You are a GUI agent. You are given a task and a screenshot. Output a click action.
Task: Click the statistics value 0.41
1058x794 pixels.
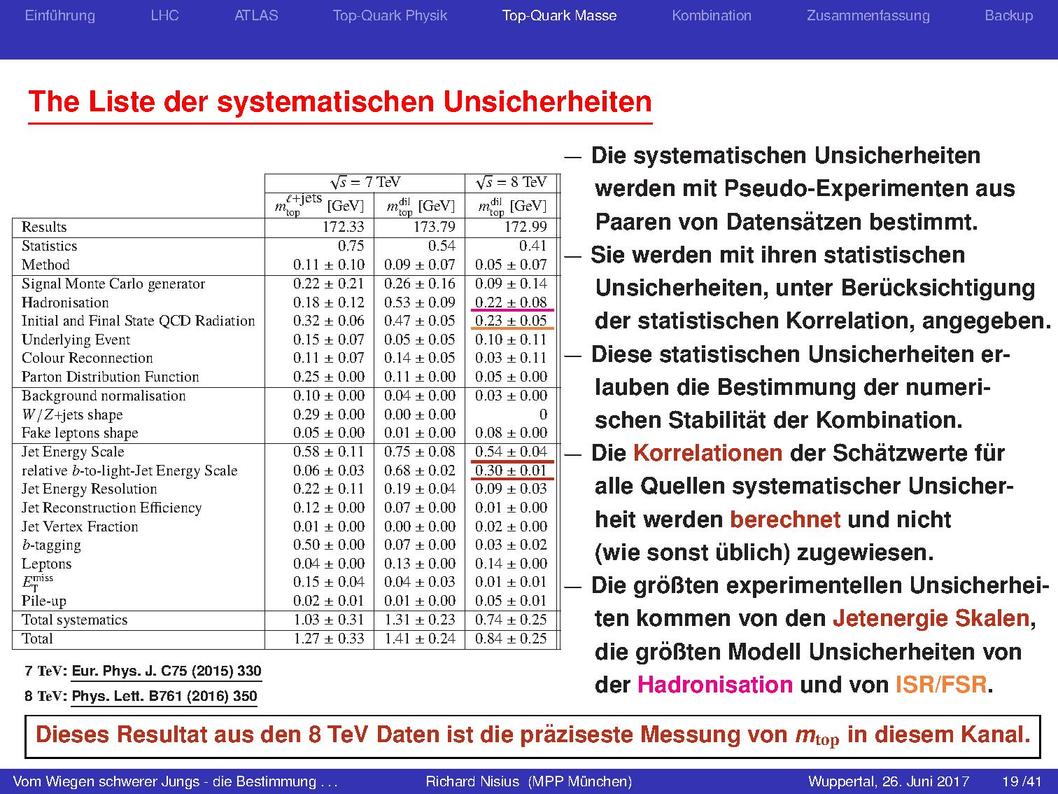533,246
